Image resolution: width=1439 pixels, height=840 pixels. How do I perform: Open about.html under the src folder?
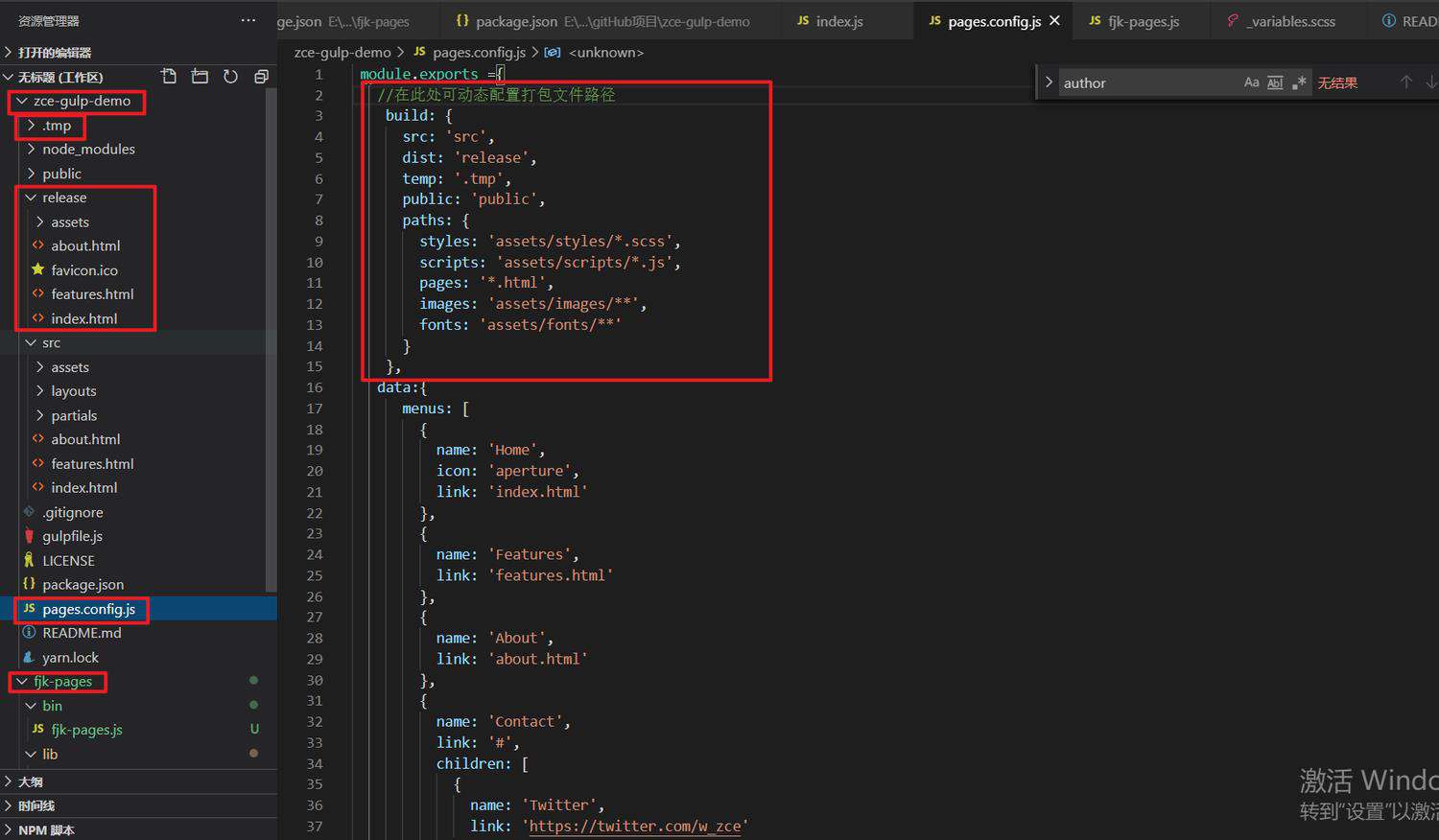(x=85, y=439)
